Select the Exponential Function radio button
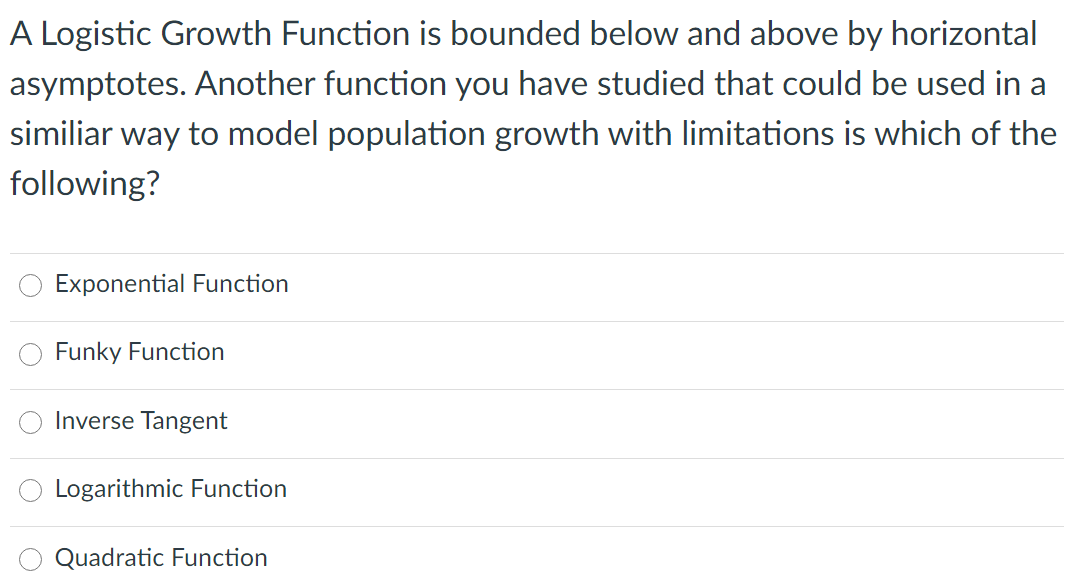The height and width of the screenshot is (586, 1075). pos(30,285)
